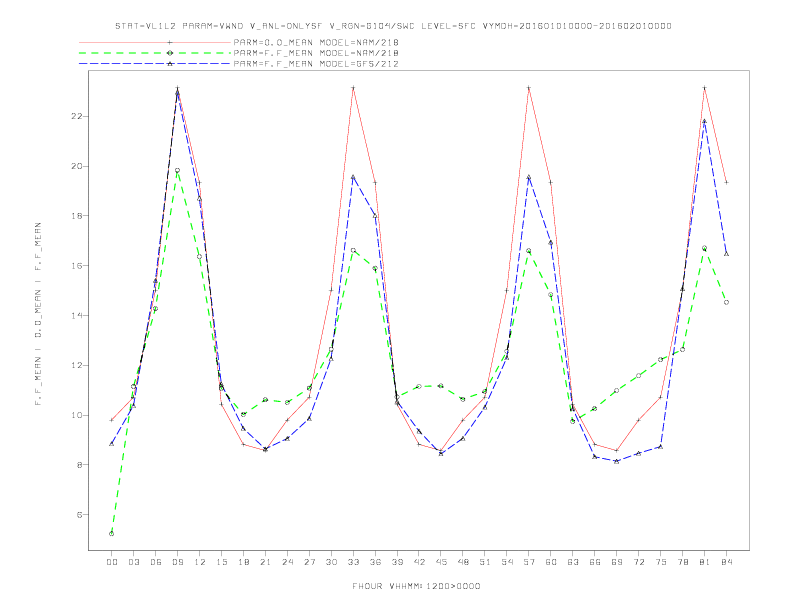Click y-axis tick label 16
This screenshot has height=612, width=792.
76,266
